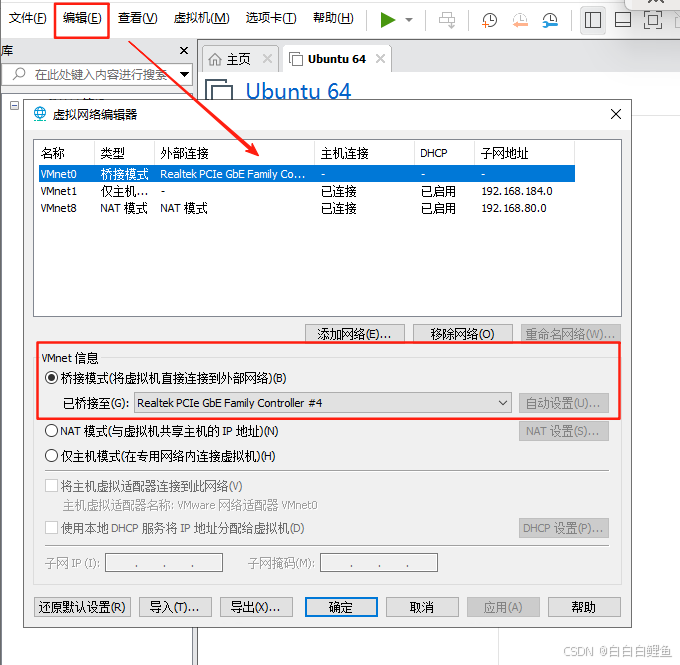Click the 名称 column header
Image resolution: width=680 pixels, height=665 pixels.
[66, 153]
